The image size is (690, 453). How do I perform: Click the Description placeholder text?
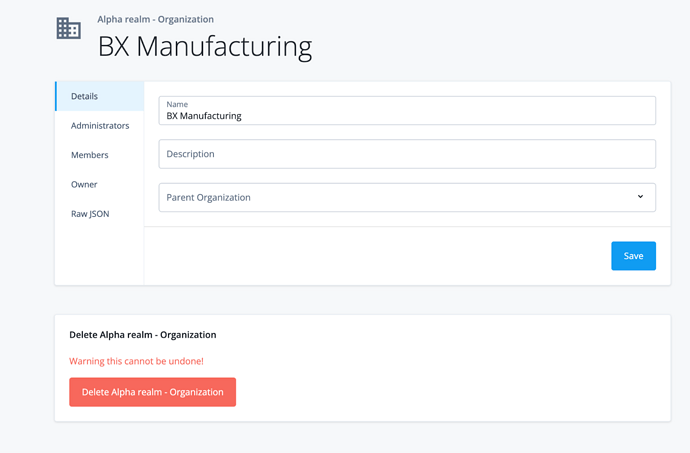click(190, 154)
